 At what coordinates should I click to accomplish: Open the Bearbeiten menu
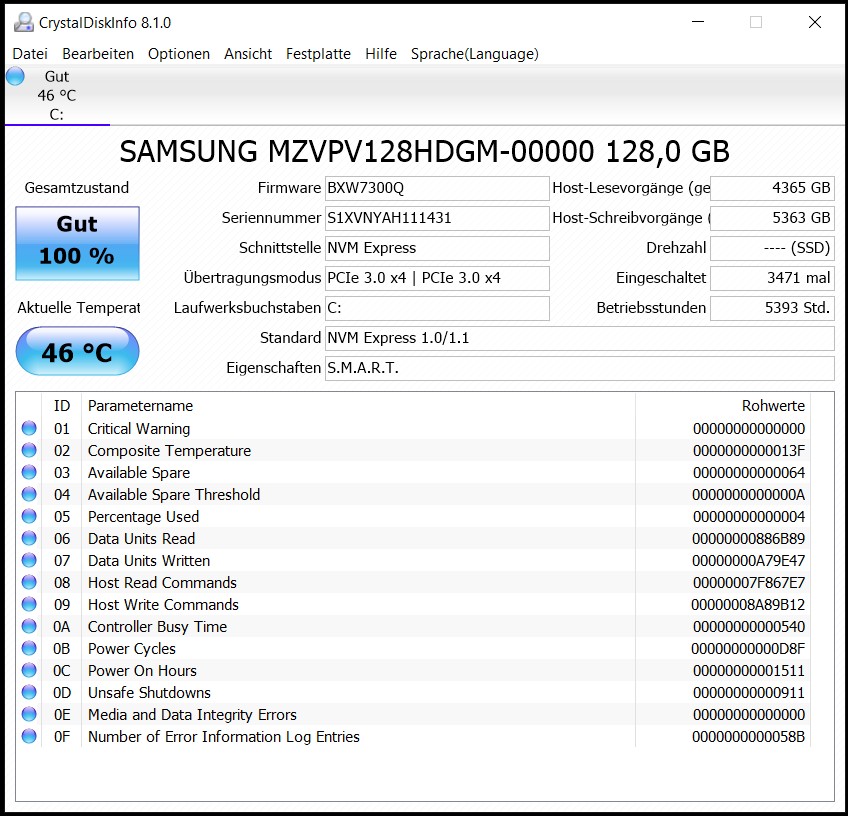(x=98, y=54)
